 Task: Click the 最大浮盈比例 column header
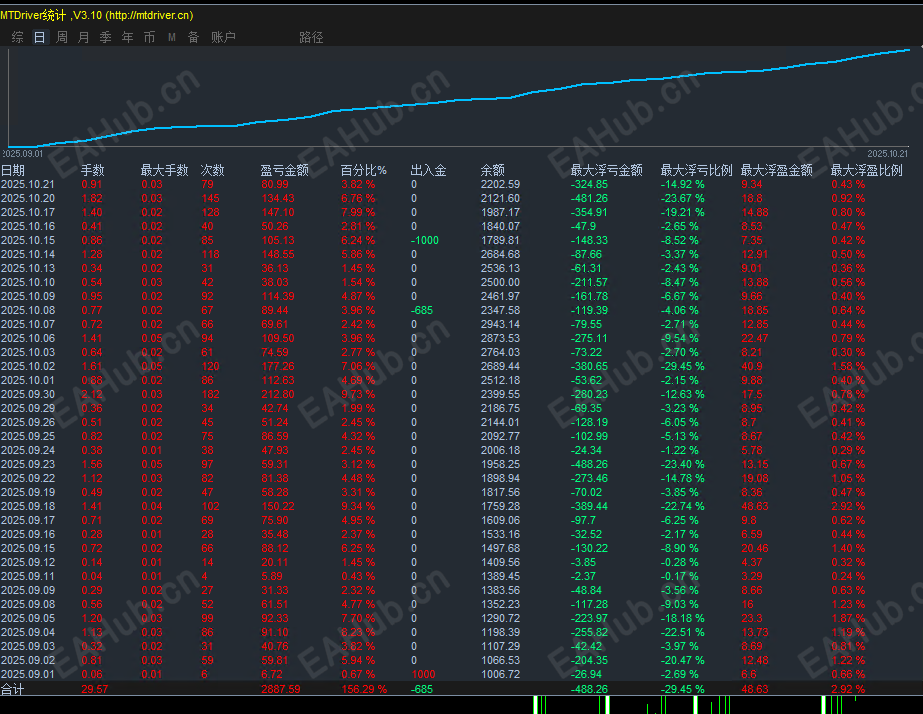click(x=866, y=170)
